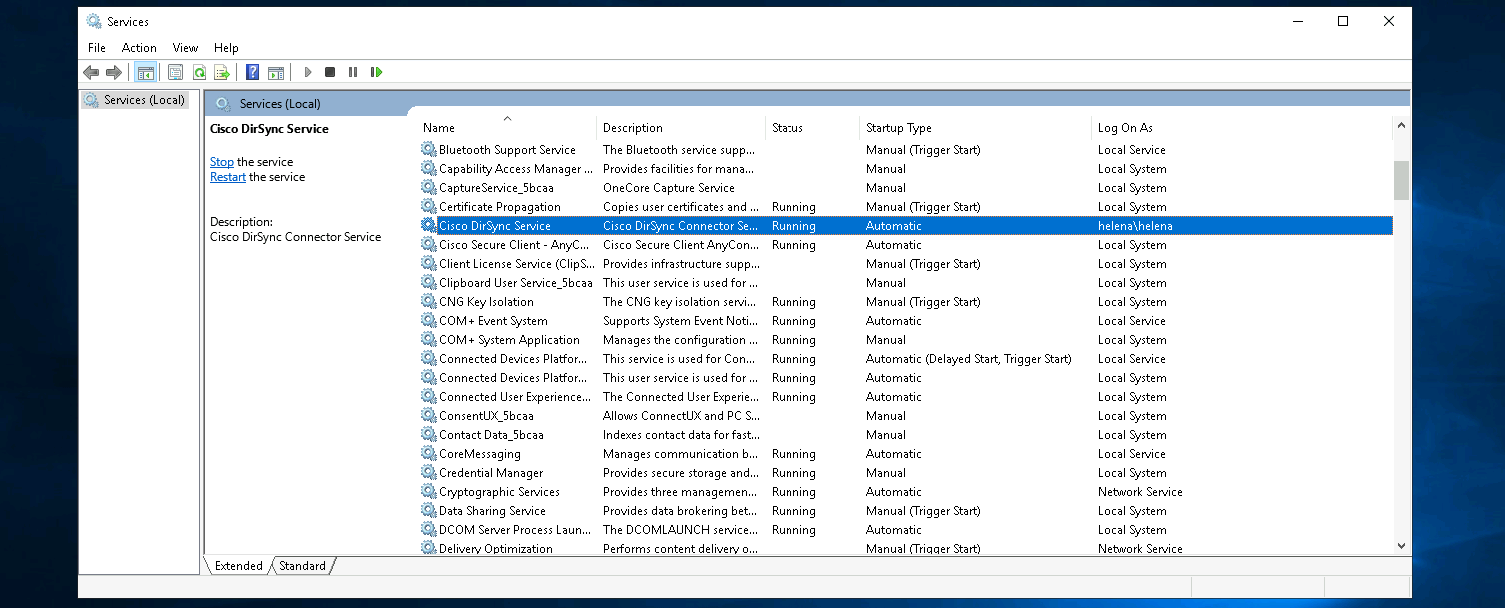1505x608 pixels.
Task: Sort by the Log On As column header
Action: [x=1125, y=128]
